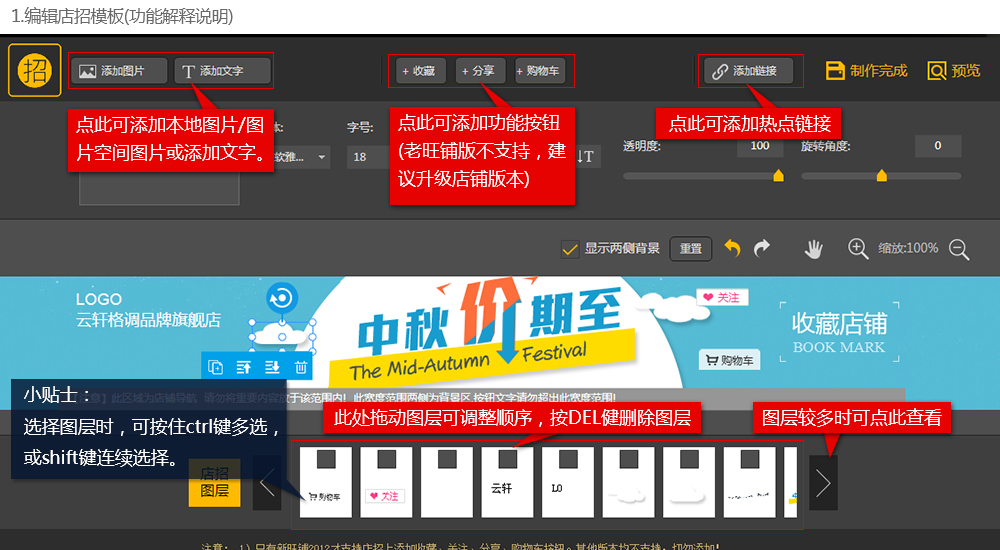Image resolution: width=1000 pixels, height=550 pixels.
Task: Select the 云轩 layer thumbnail
Action: [508, 482]
